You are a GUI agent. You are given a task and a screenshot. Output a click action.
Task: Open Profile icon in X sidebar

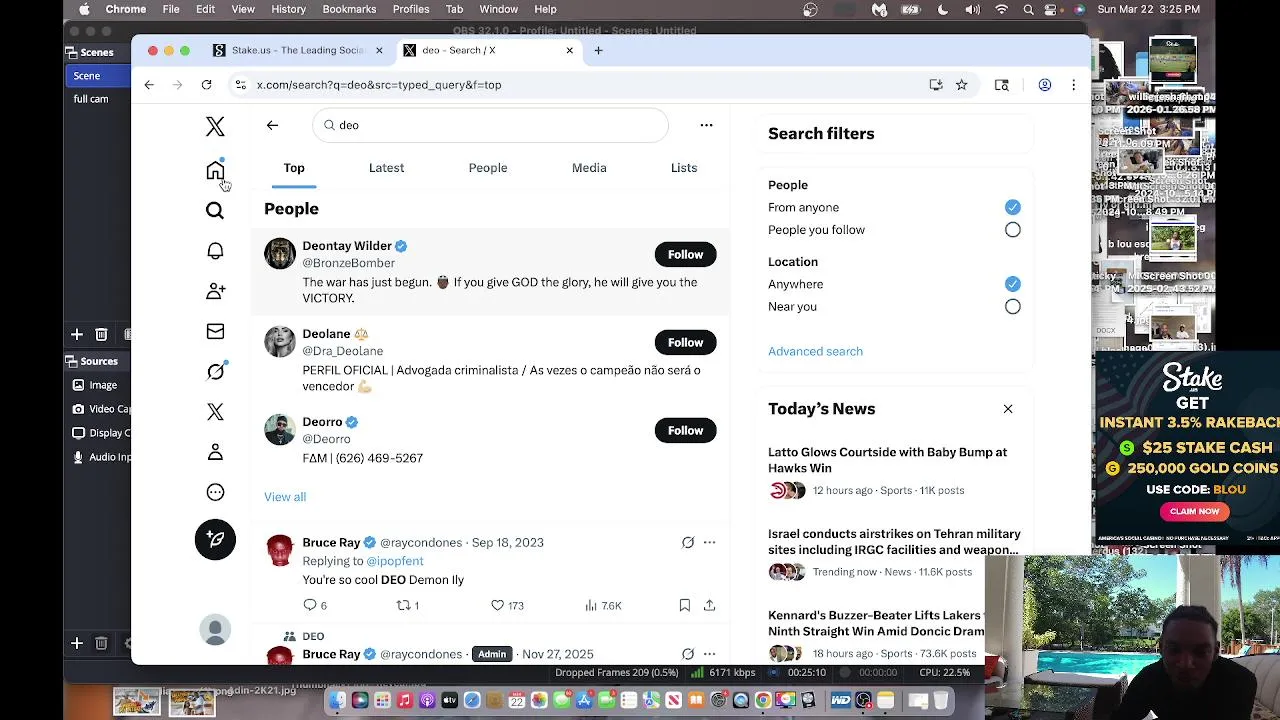pos(215,452)
